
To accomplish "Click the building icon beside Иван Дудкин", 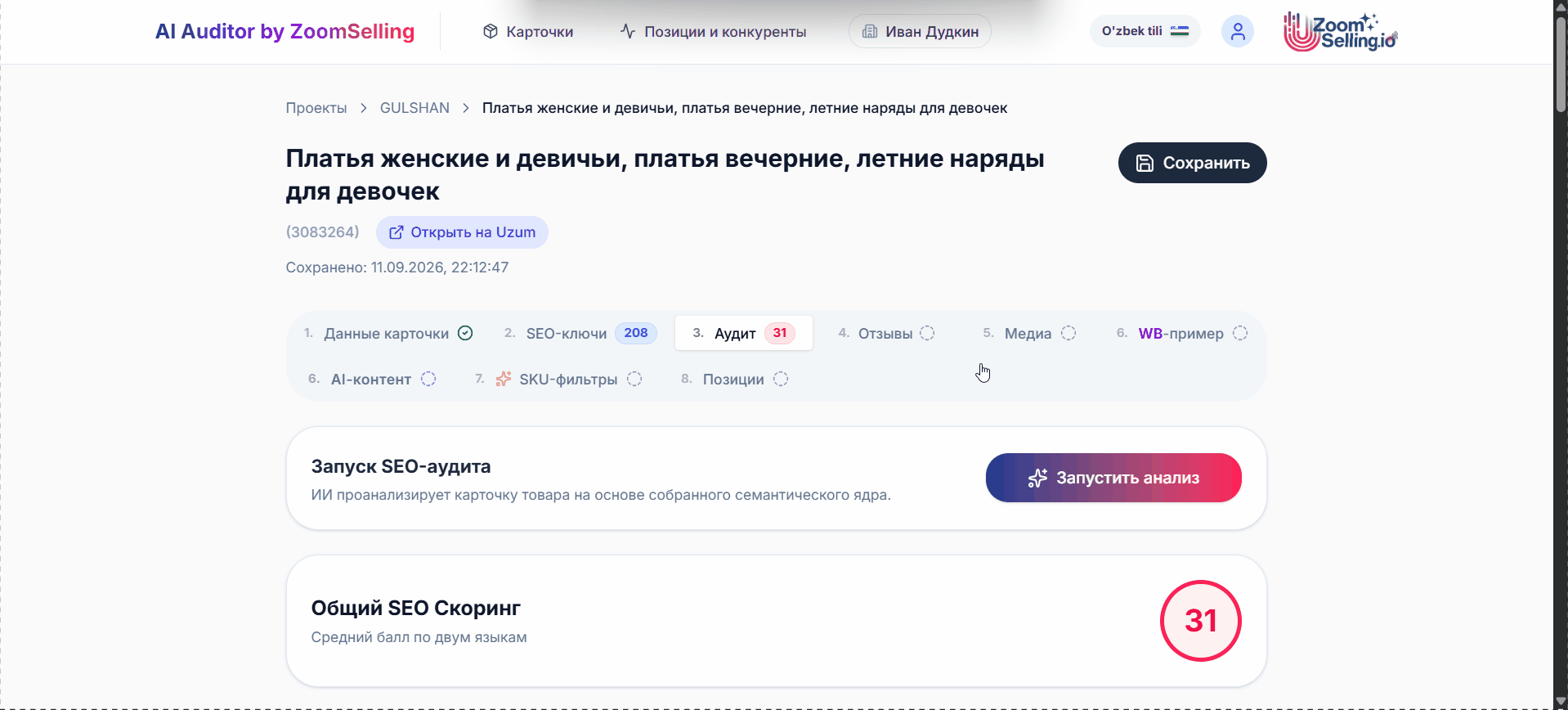I will [870, 31].
